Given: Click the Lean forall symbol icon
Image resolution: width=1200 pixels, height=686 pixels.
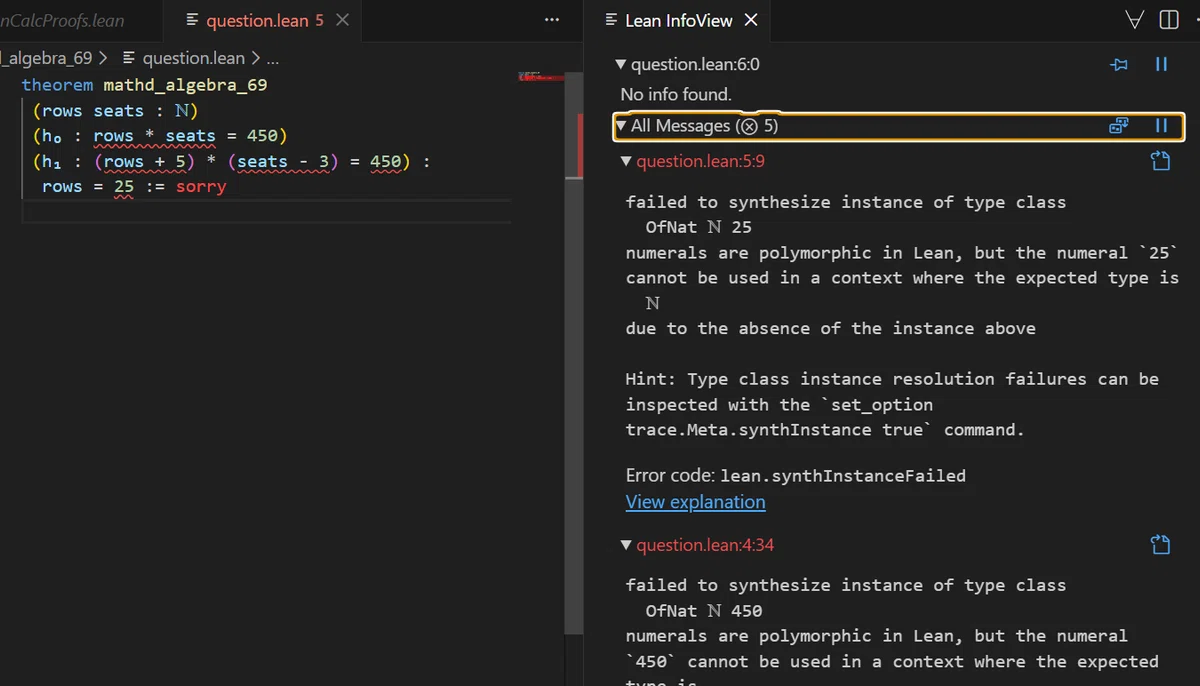Looking at the screenshot, I should click(1134, 20).
